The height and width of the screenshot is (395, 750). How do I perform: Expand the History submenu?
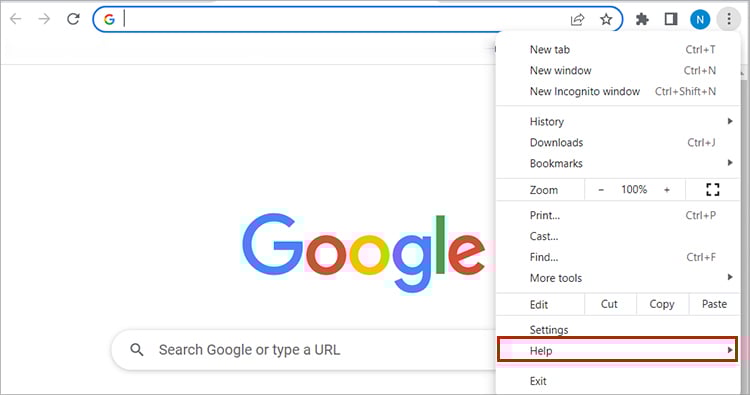[x=618, y=121]
